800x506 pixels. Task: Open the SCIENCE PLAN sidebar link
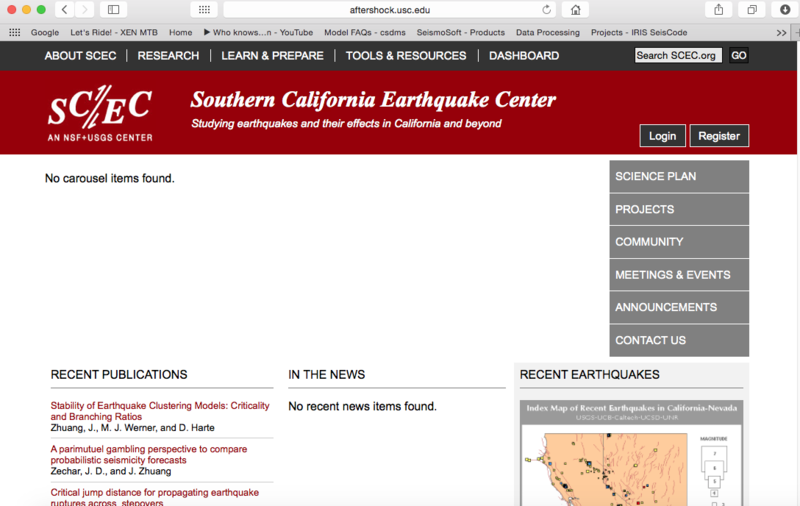tap(679, 176)
